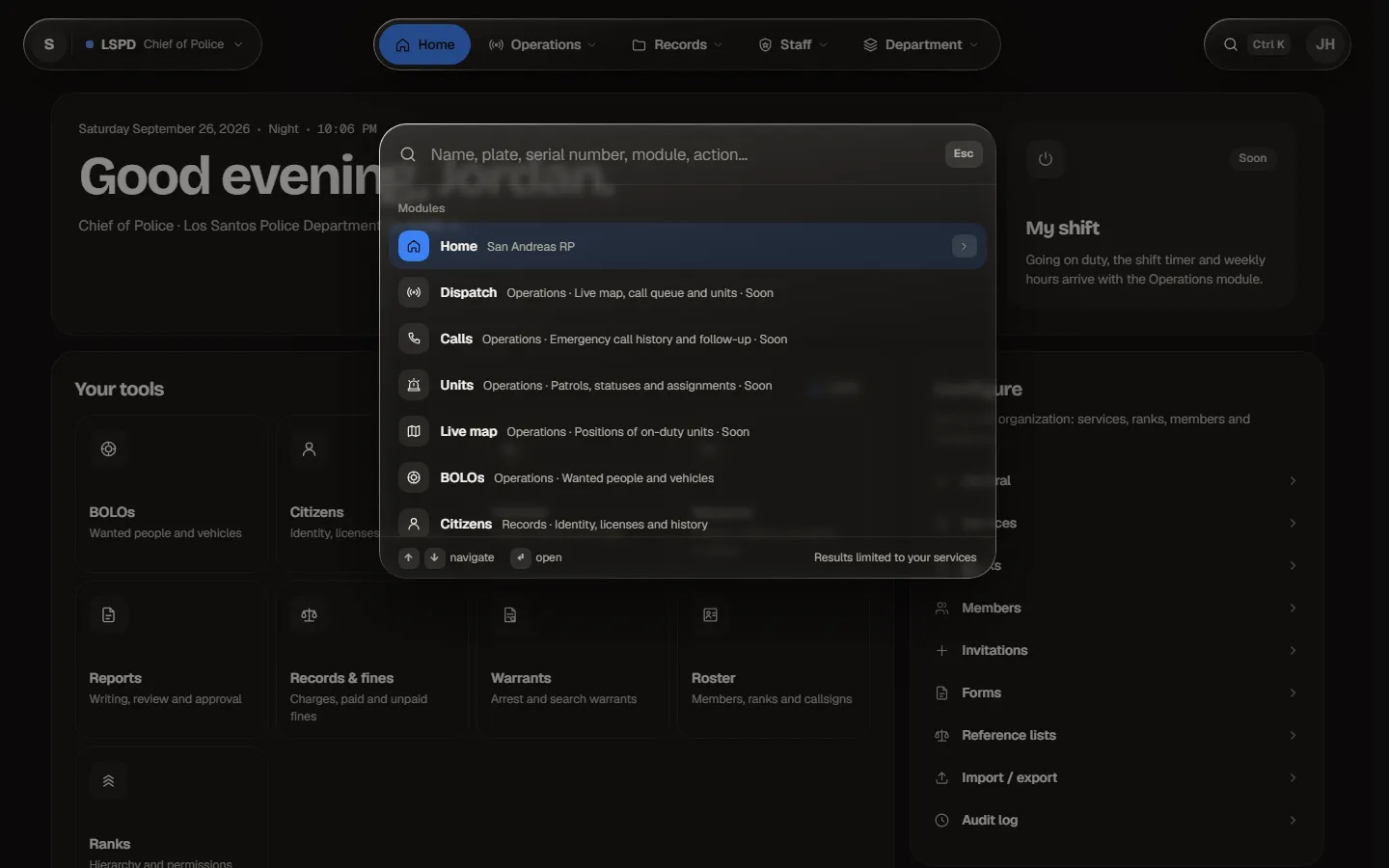Select the Units result row
The width and height of the screenshot is (1389, 868).
[x=688, y=386]
